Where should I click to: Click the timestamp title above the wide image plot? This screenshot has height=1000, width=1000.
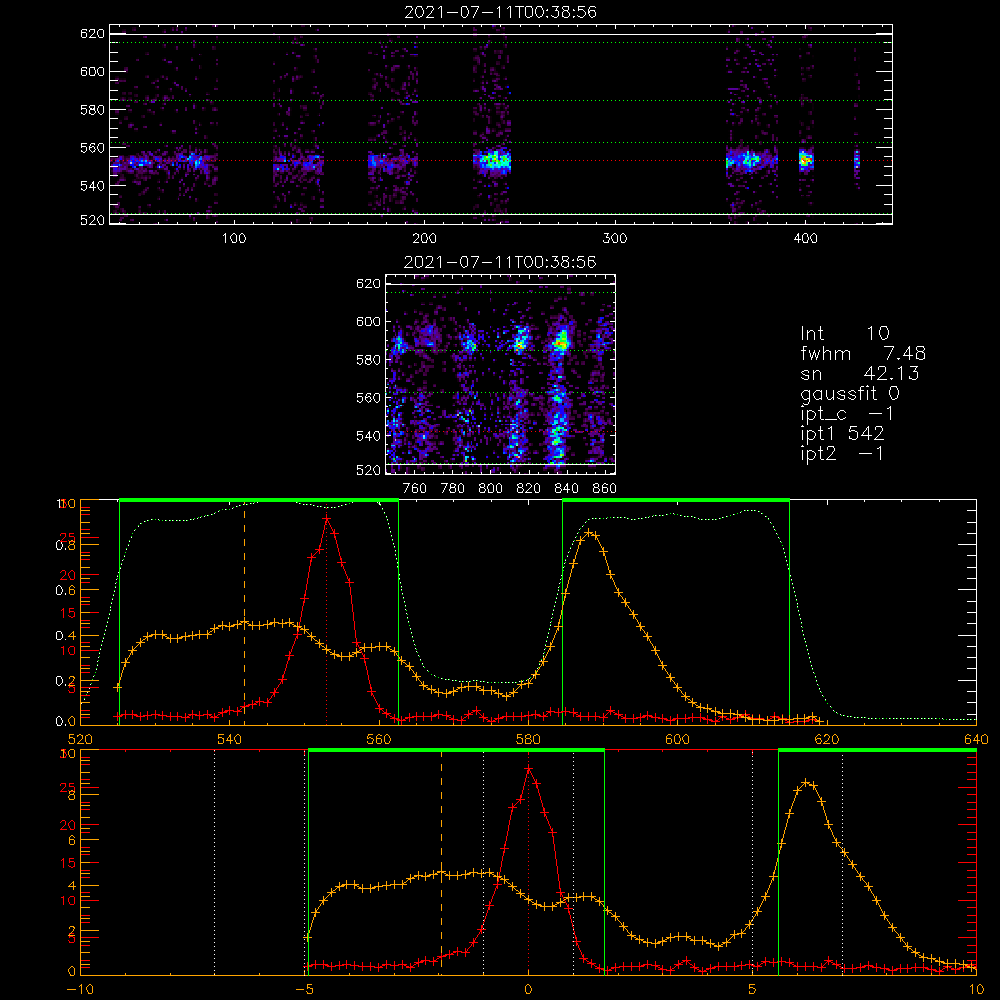(x=500, y=12)
